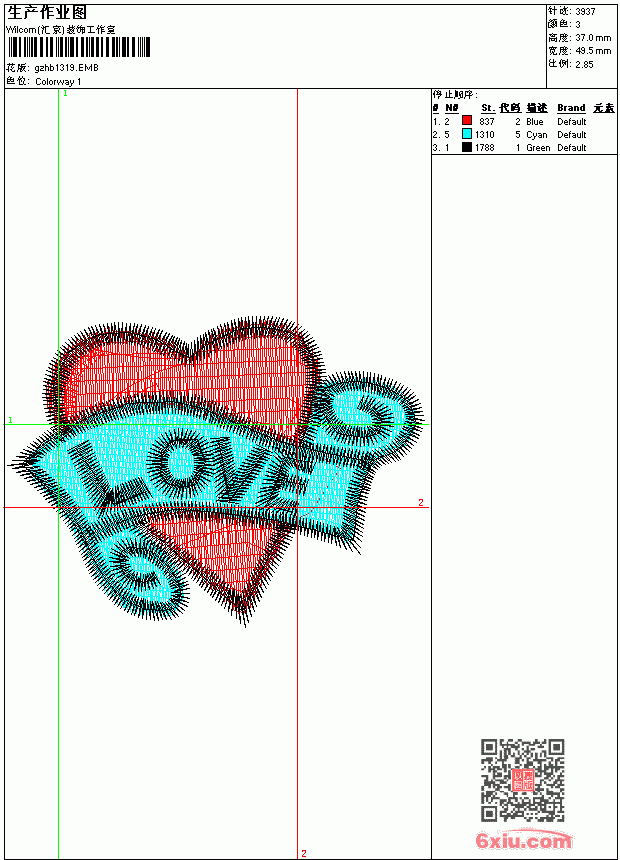Click the cyan ribbon curl at lower left
Image resolution: width=620 pixels, height=860 pixels.
coord(137,570)
